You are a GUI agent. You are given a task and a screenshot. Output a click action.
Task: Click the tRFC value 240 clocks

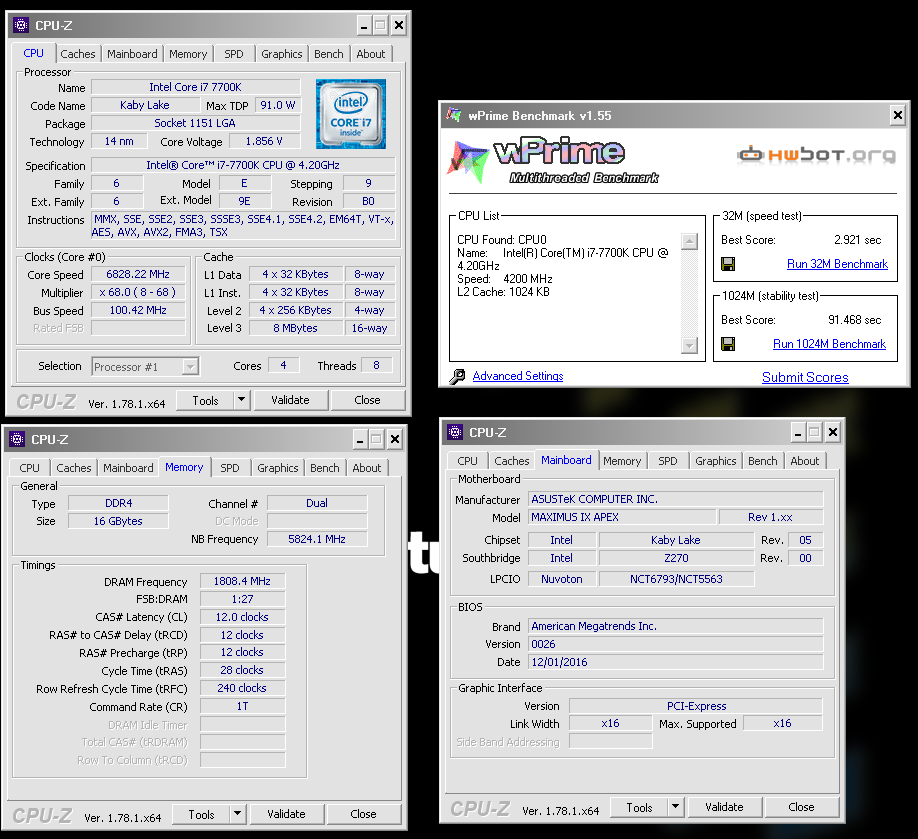tap(242, 688)
